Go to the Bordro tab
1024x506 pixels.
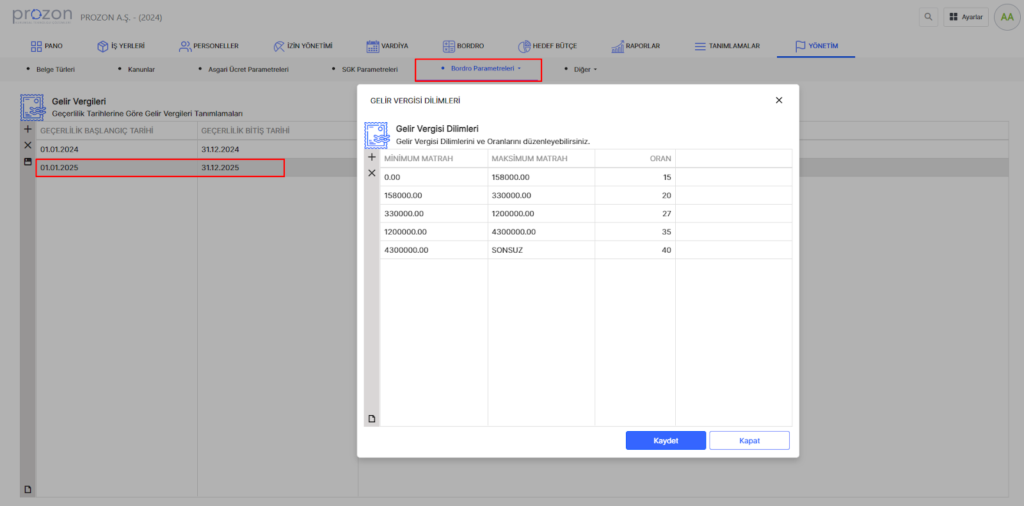462,46
